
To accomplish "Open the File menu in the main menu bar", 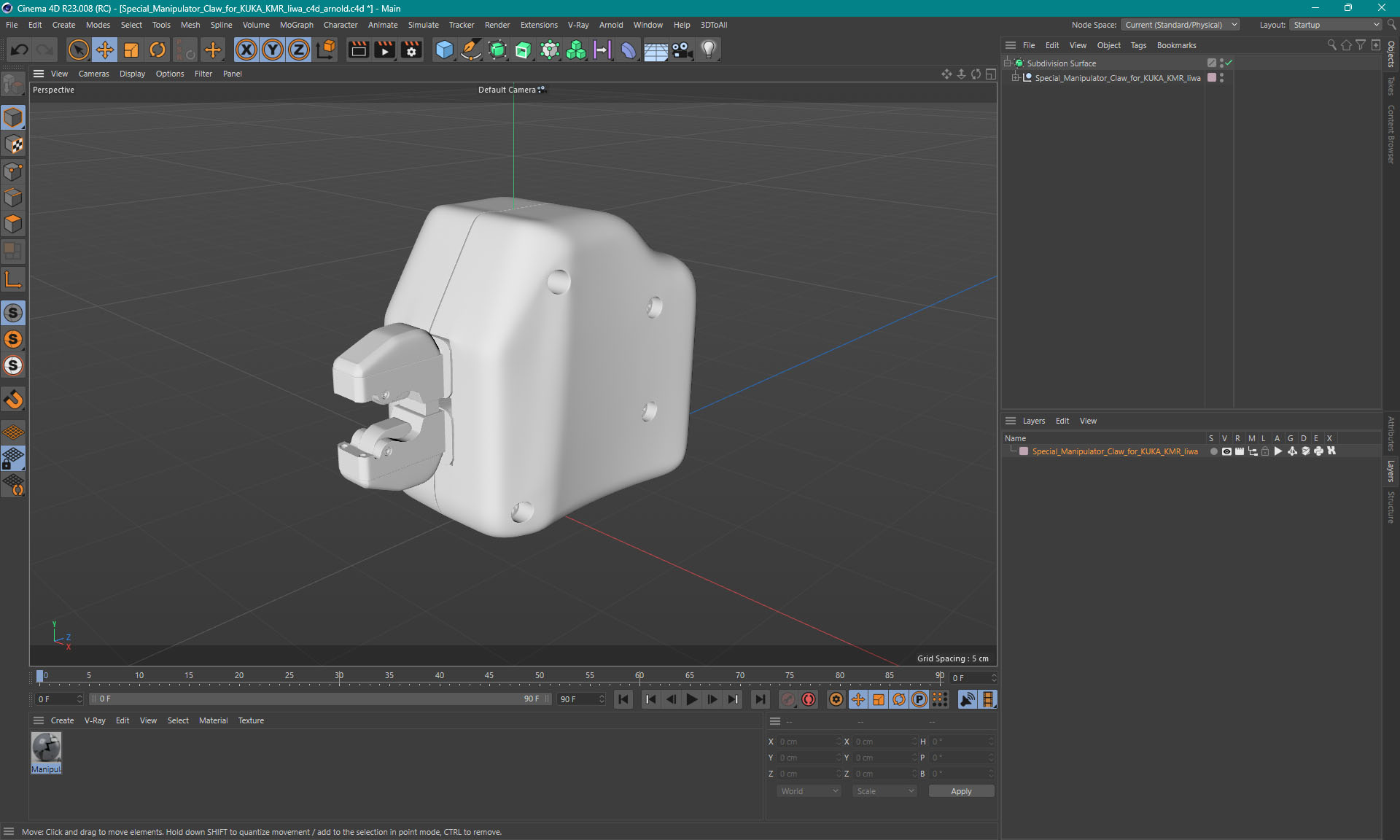I will pos(12,25).
